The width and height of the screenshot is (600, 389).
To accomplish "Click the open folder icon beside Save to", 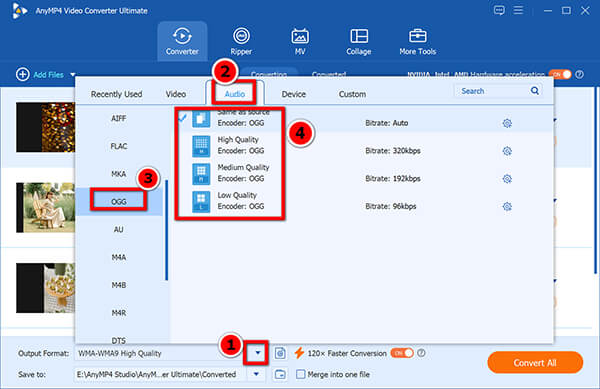I will point(280,374).
